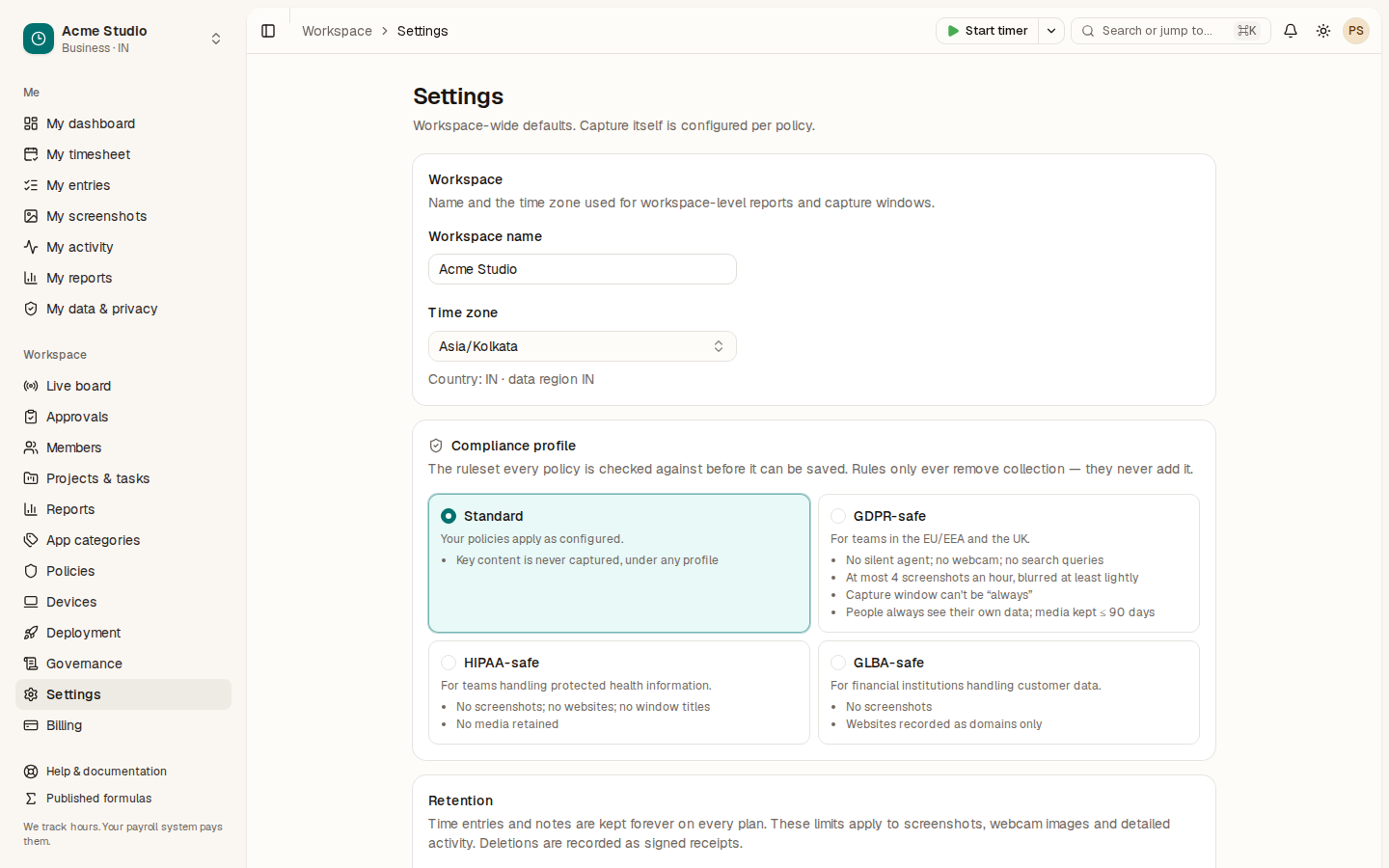Image resolution: width=1389 pixels, height=868 pixels.
Task: Select Settings in the sidebar
Action: [123, 694]
